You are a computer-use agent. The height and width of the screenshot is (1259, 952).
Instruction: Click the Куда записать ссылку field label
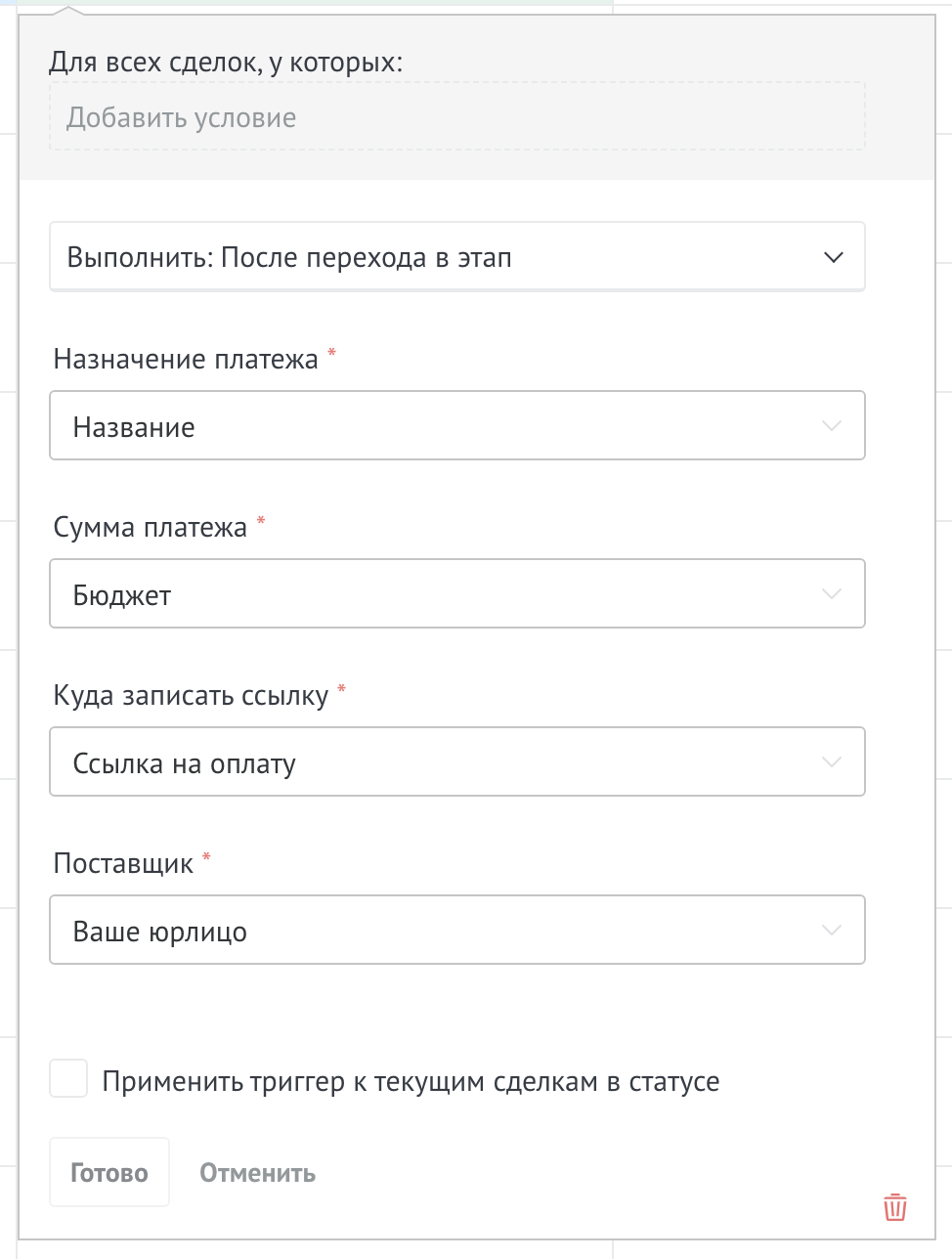point(191,696)
